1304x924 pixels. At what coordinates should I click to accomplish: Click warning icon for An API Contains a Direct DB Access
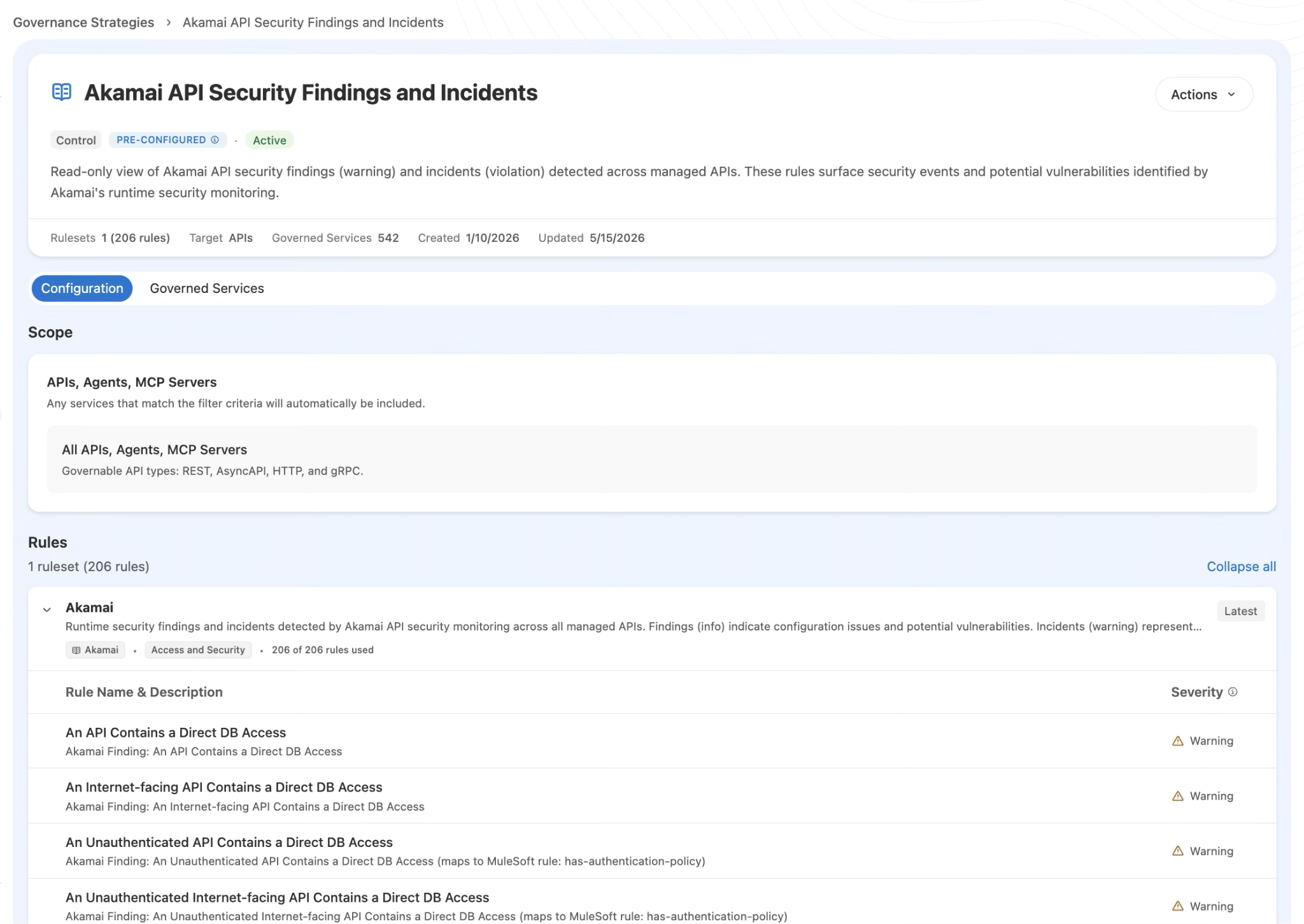tap(1178, 741)
